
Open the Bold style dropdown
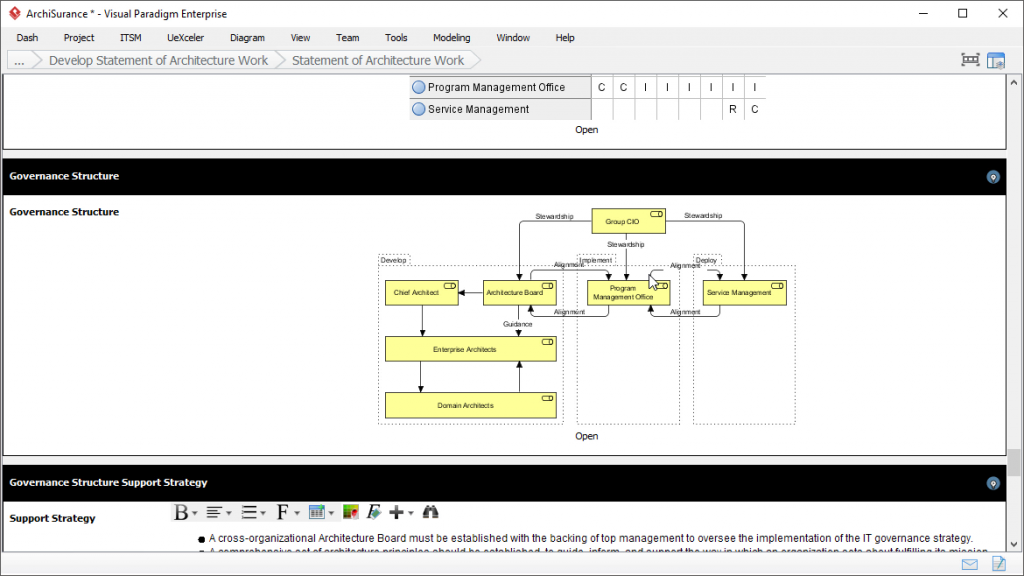(186, 512)
